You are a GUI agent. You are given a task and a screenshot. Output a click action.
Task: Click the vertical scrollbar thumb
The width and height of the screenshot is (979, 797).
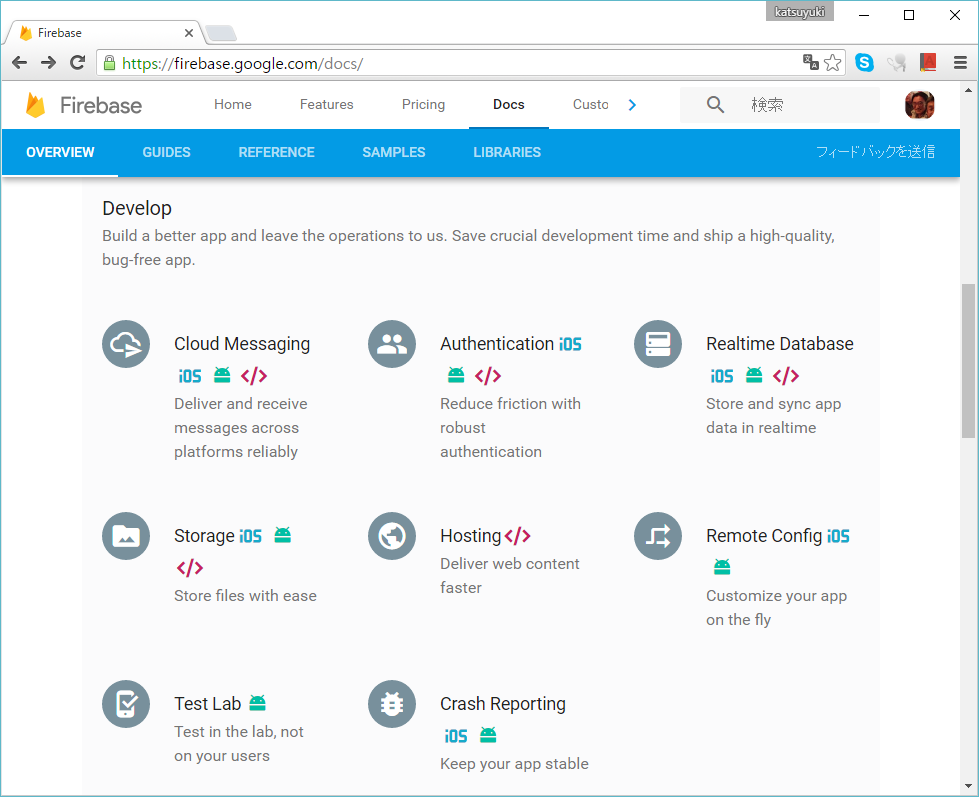968,361
